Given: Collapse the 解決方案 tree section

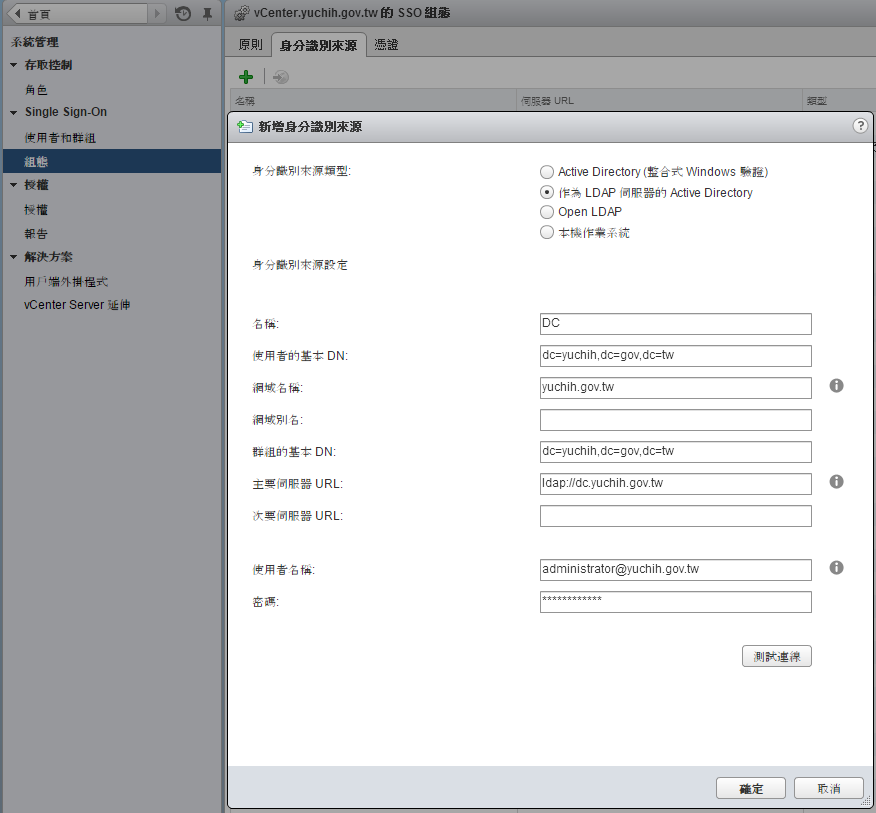Looking at the screenshot, I should coord(14,257).
